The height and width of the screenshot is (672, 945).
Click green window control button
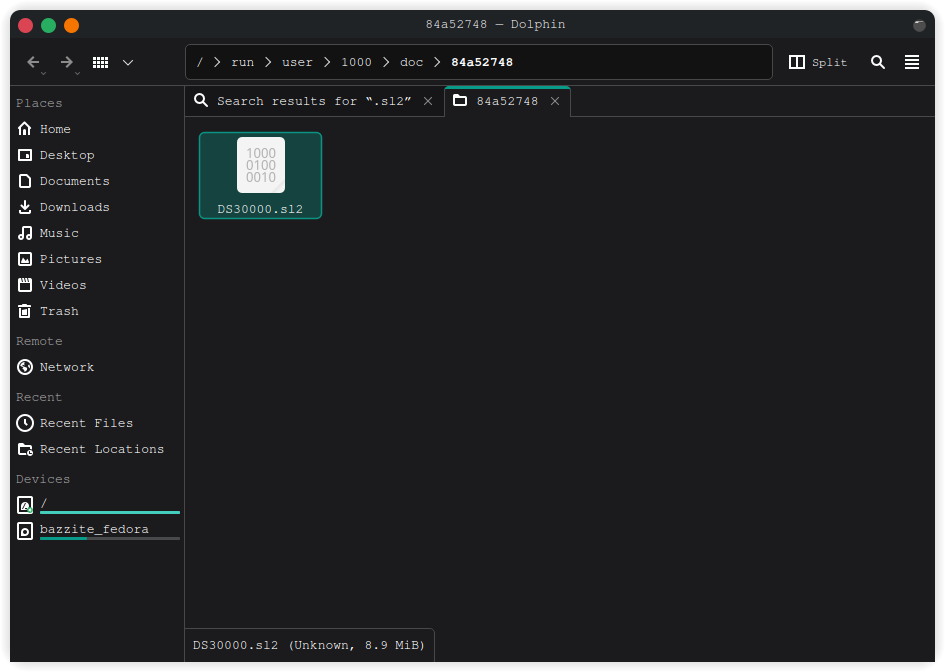click(48, 25)
